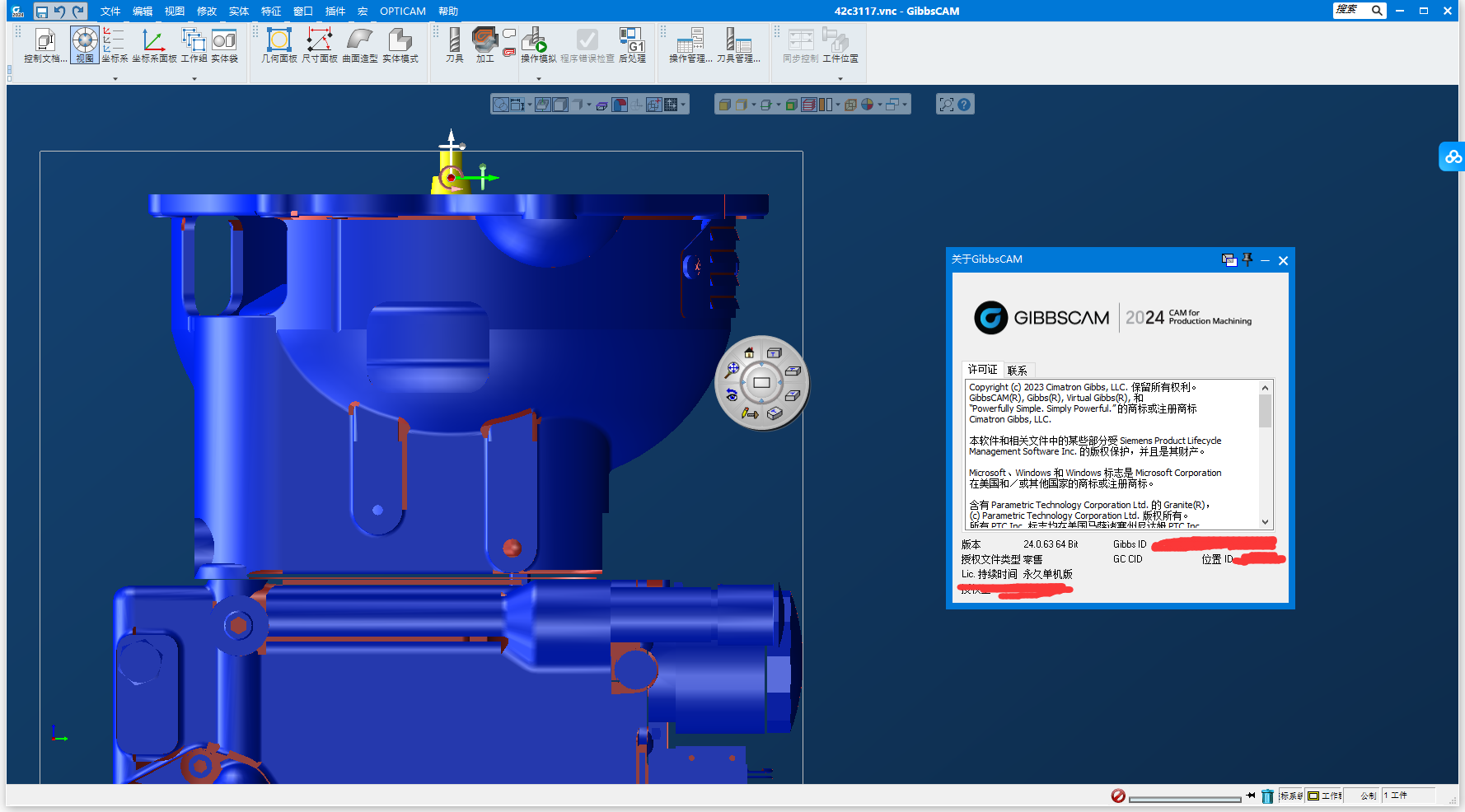Screen dimensions: 1465x812
Task: Expand the coordinate system toolbar group arrow
Action: coord(115,79)
